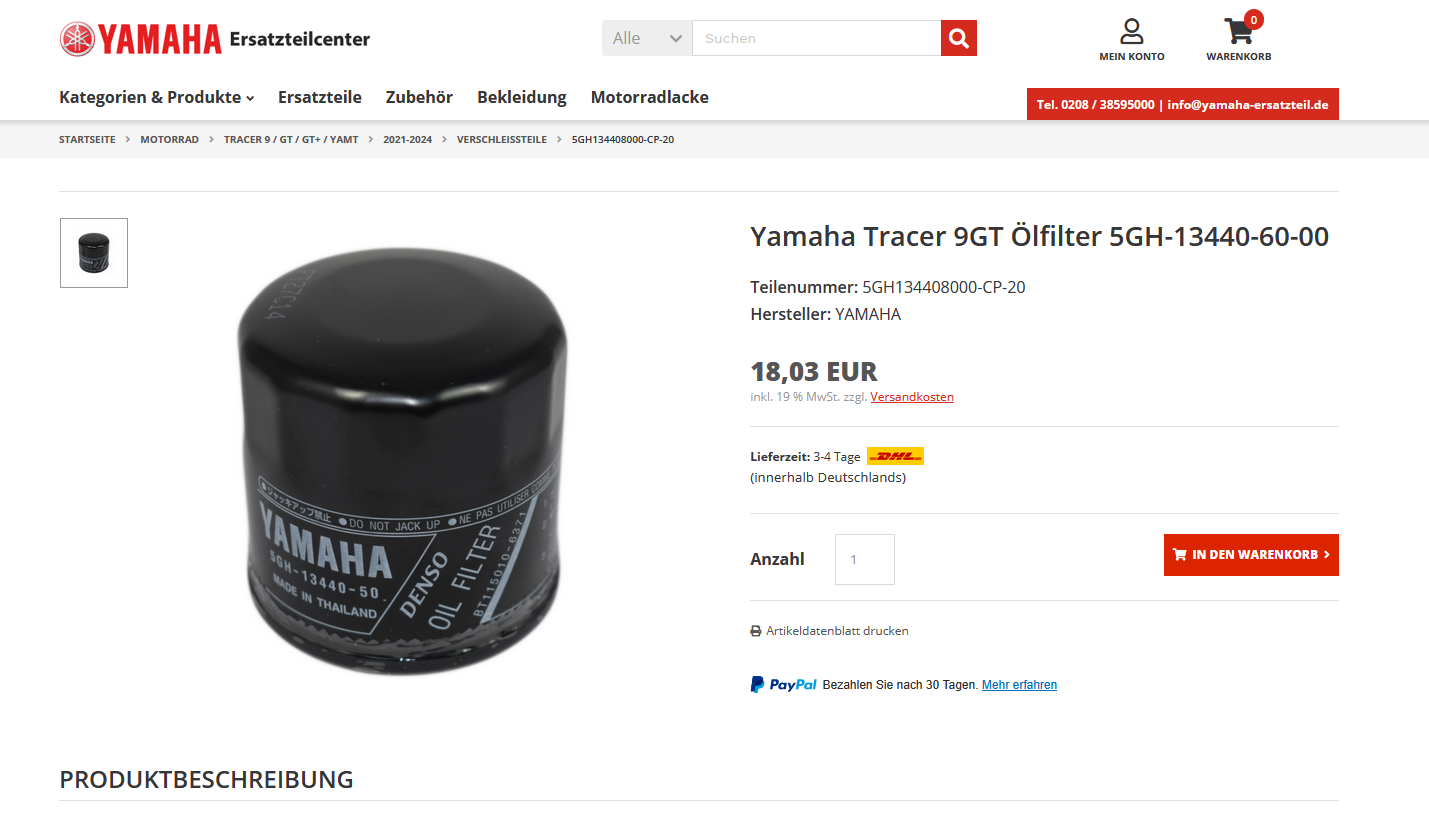Open the Alle search category dropdown
Viewport: 1429px width, 840px height.
tap(647, 38)
